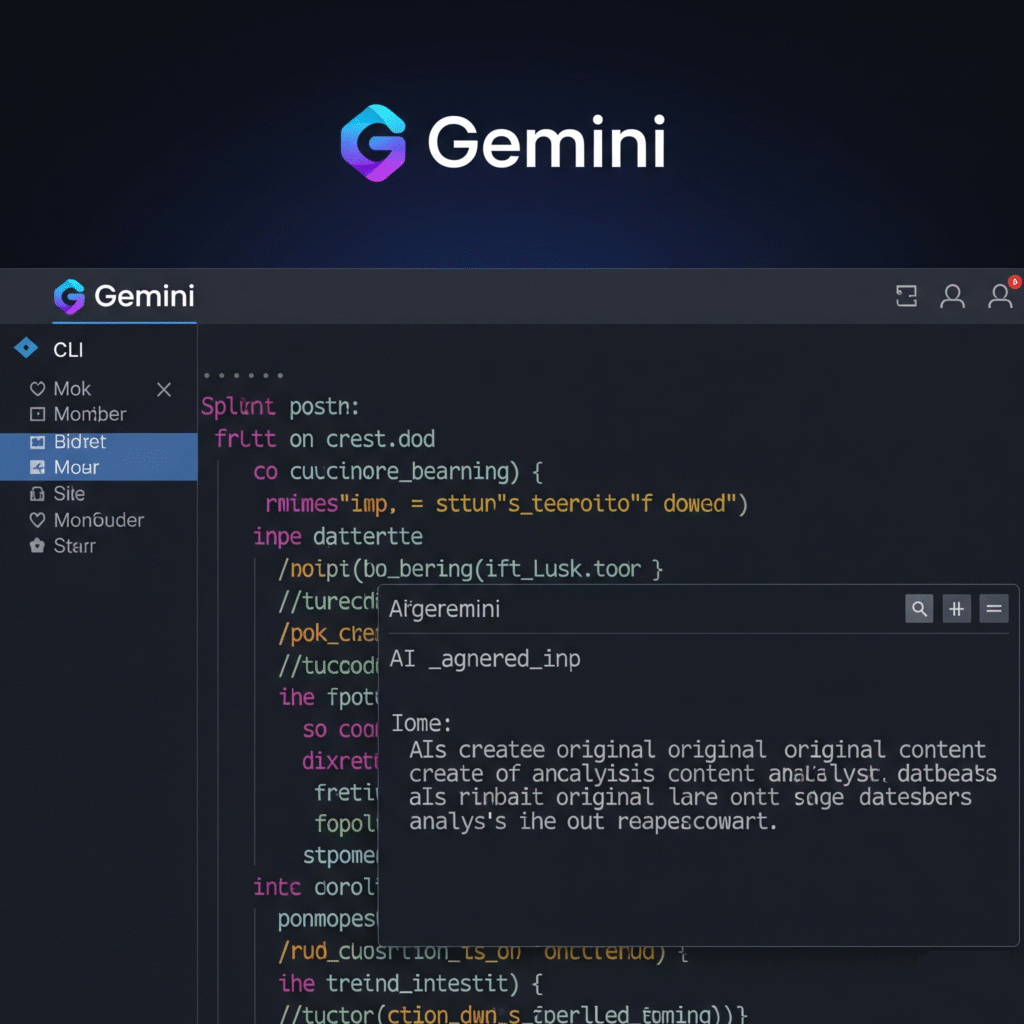Select the CLI sidebar heading

pyautogui.click(x=68, y=350)
